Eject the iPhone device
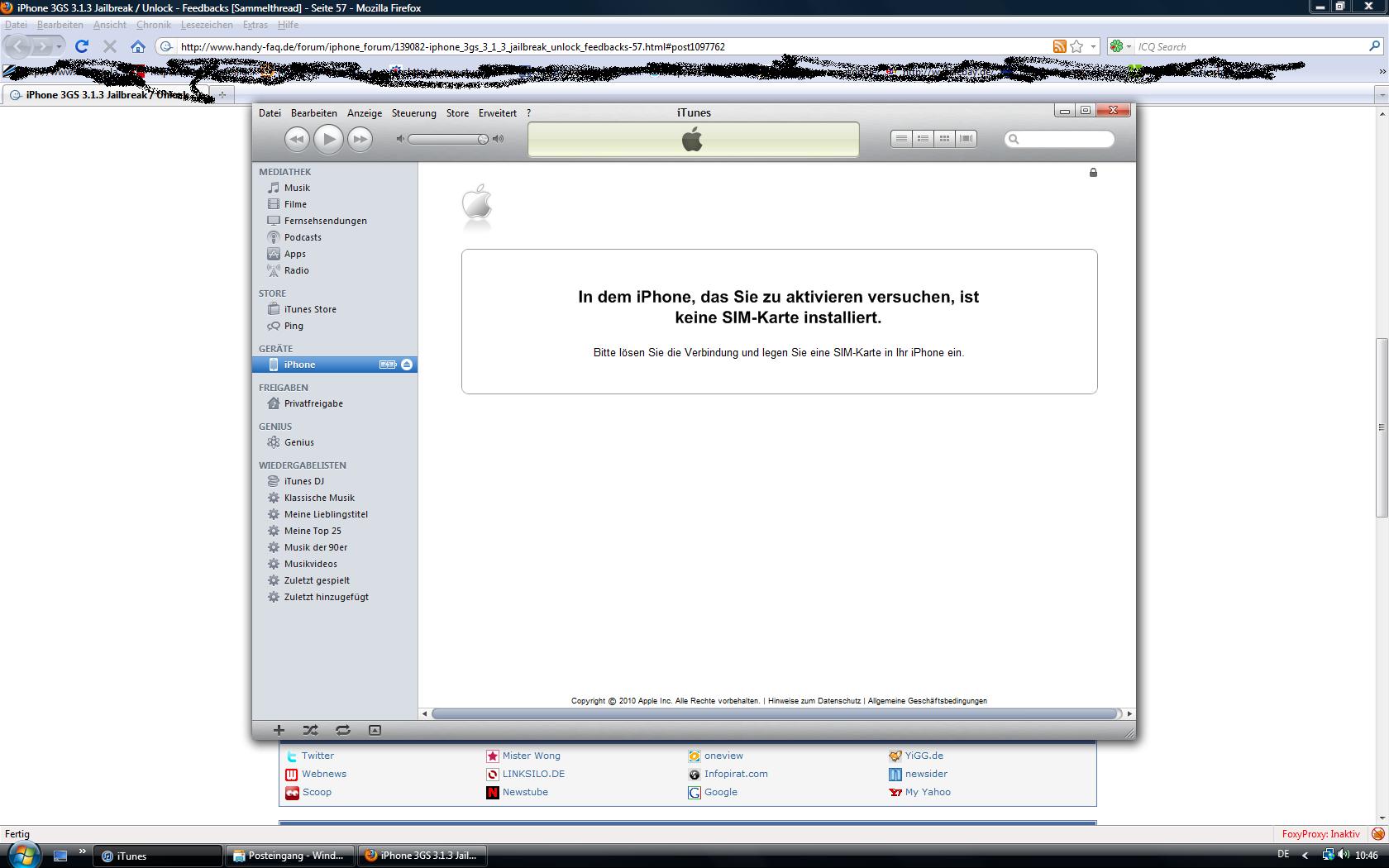Viewport: 1389px width, 868px height. (x=407, y=365)
